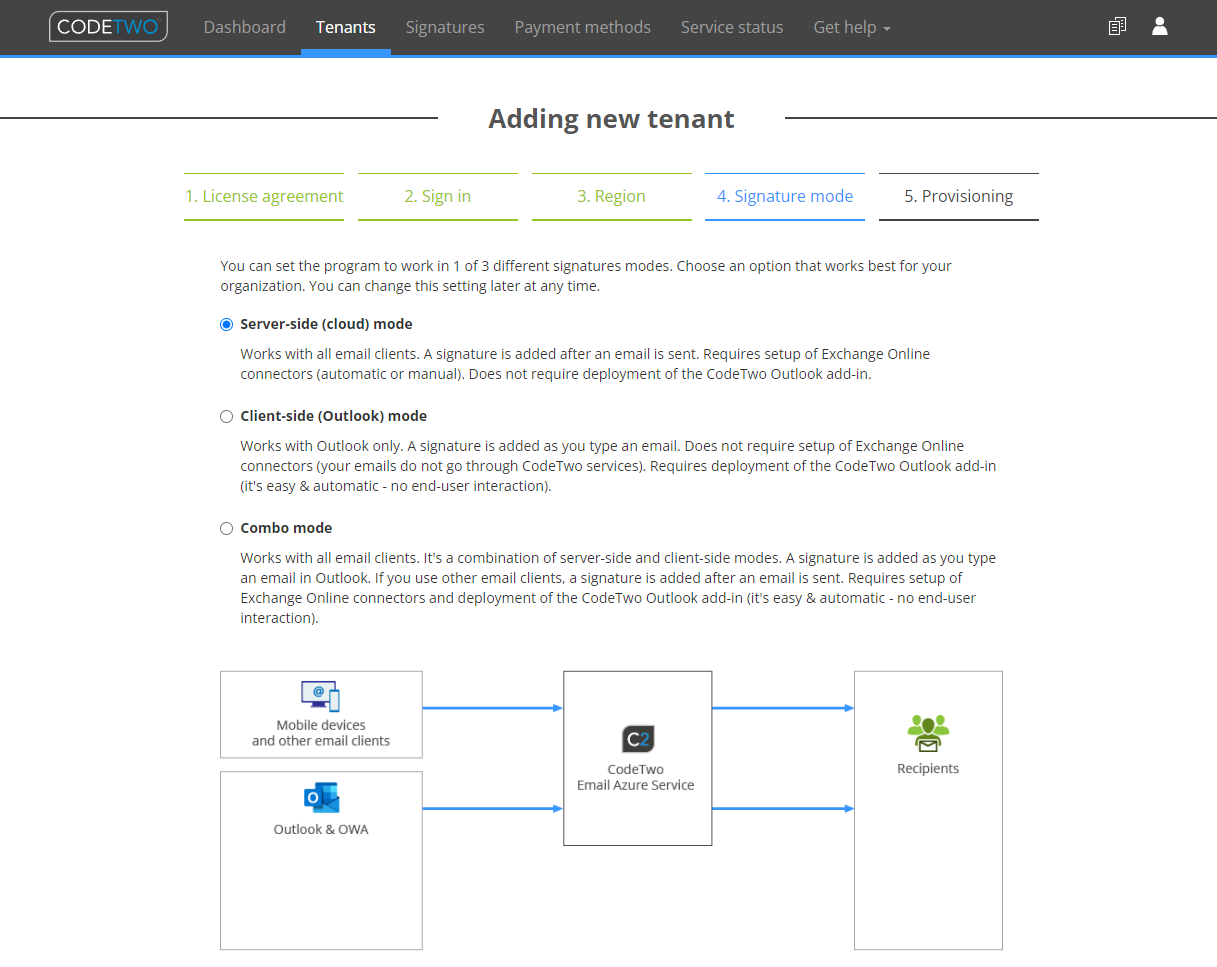Click the Combo mode label
Image resolution: width=1217 pixels, height=967 pixels.
[x=287, y=528]
